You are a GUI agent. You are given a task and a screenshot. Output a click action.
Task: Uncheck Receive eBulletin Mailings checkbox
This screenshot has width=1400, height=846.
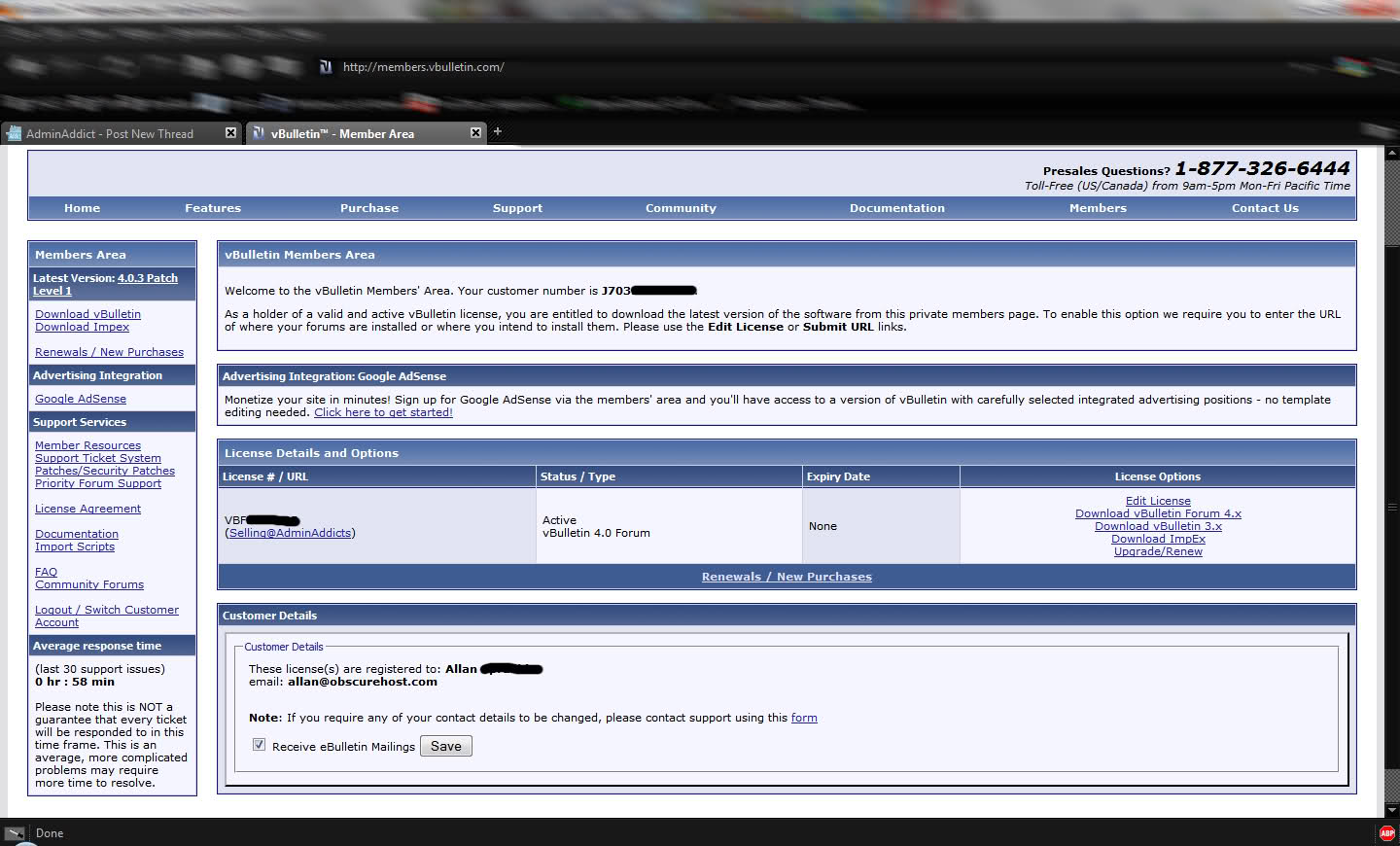pos(259,745)
